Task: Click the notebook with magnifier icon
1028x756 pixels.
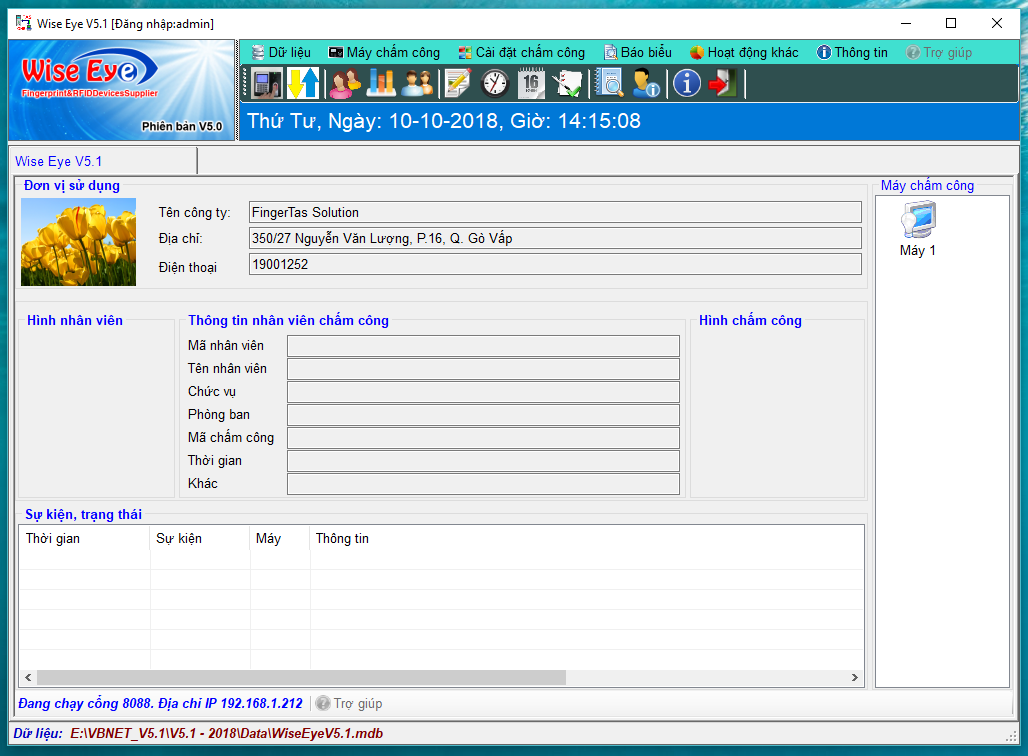Action: coord(609,83)
